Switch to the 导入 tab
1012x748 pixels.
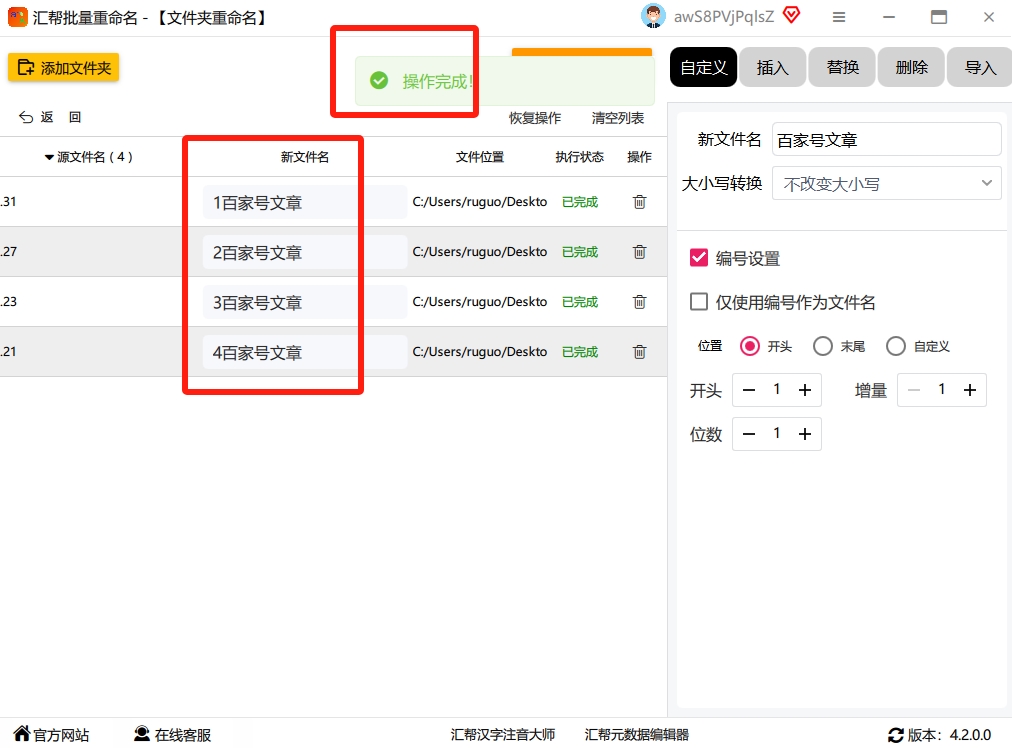(x=980, y=66)
